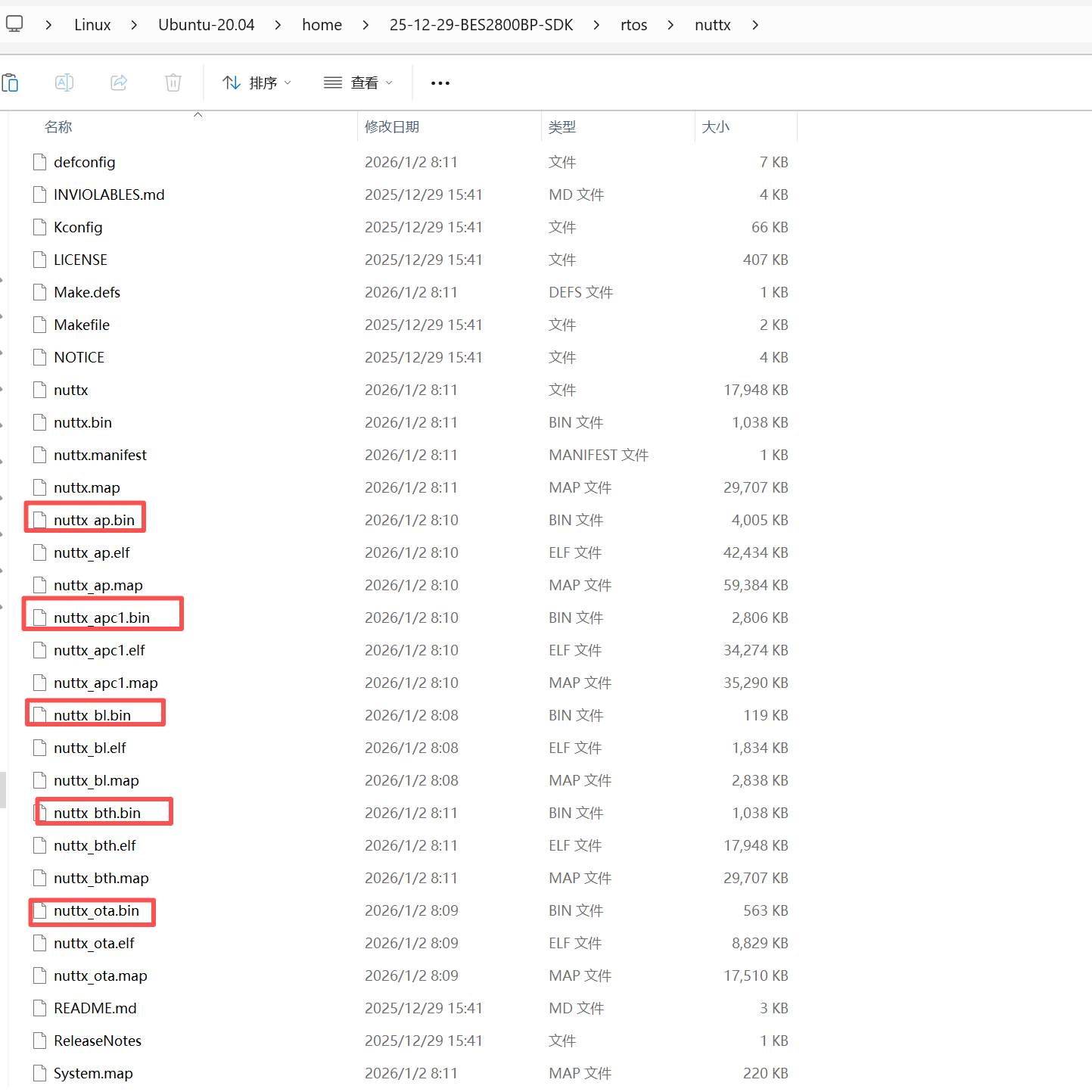
Task: Click the 407 KB size of LICENSE
Action: [765, 260]
